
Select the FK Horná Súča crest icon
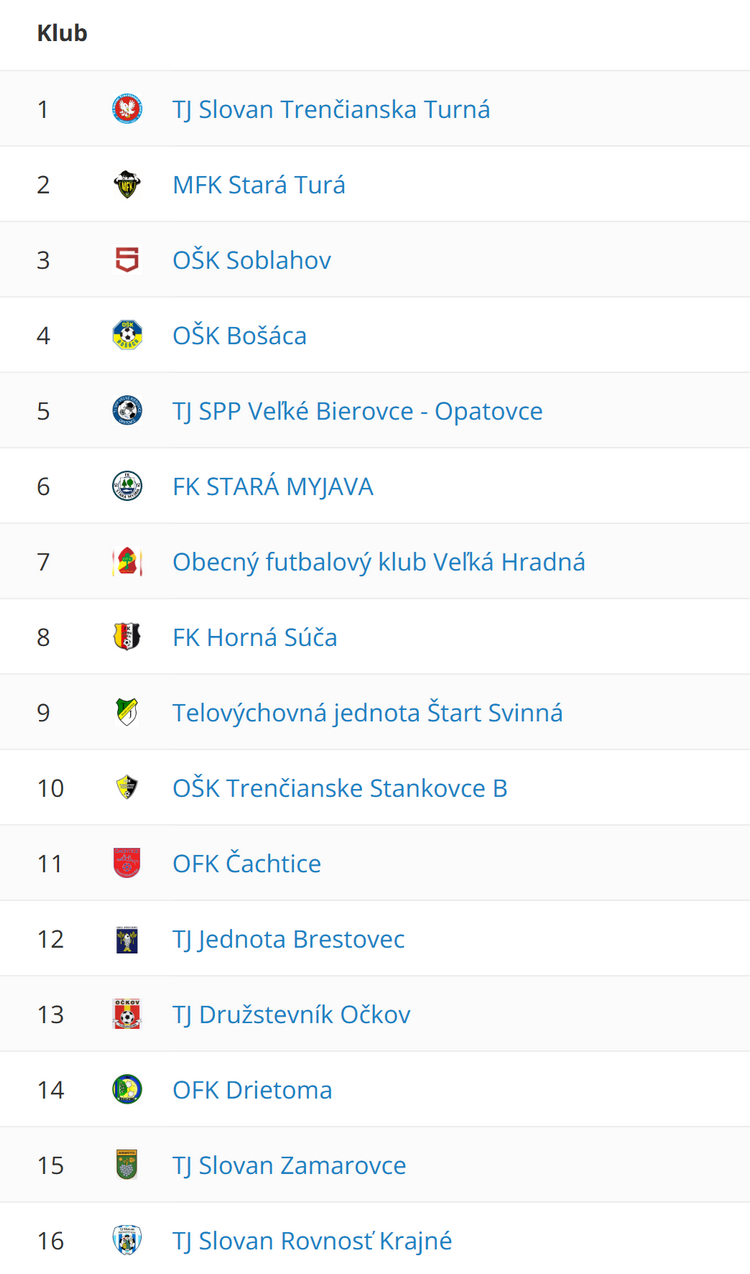click(127, 636)
